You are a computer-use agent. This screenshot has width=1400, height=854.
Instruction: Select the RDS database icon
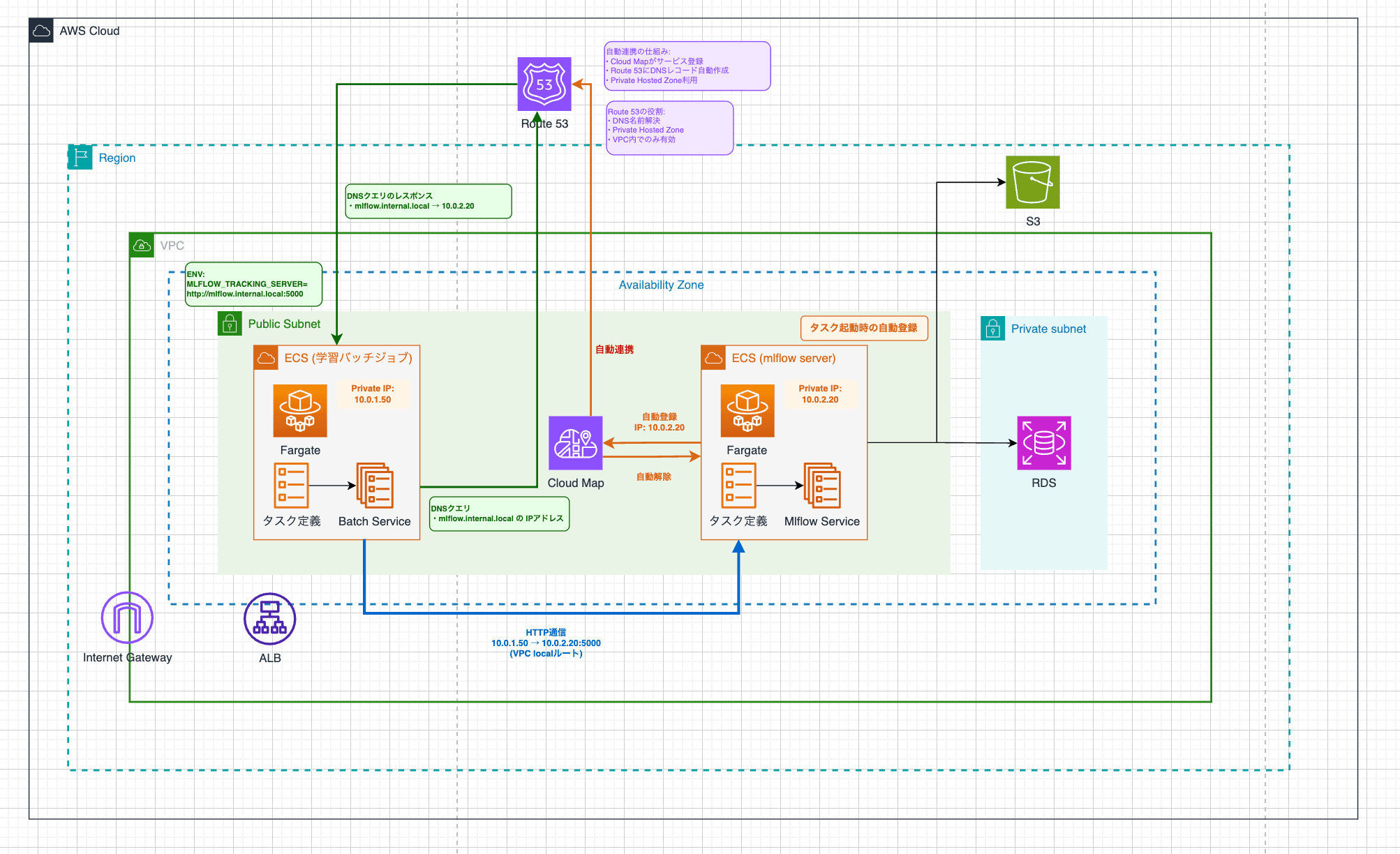click(x=1043, y=443)
